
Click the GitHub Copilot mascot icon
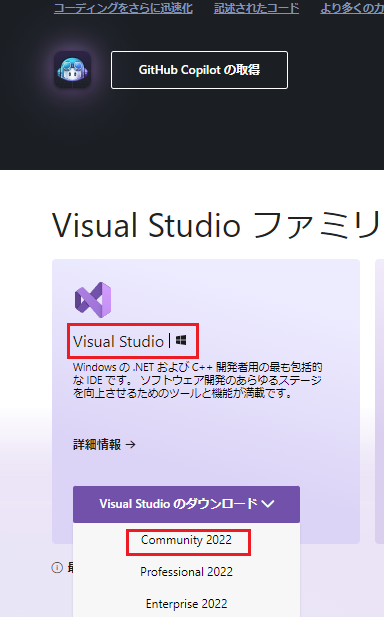pos(72,70)
